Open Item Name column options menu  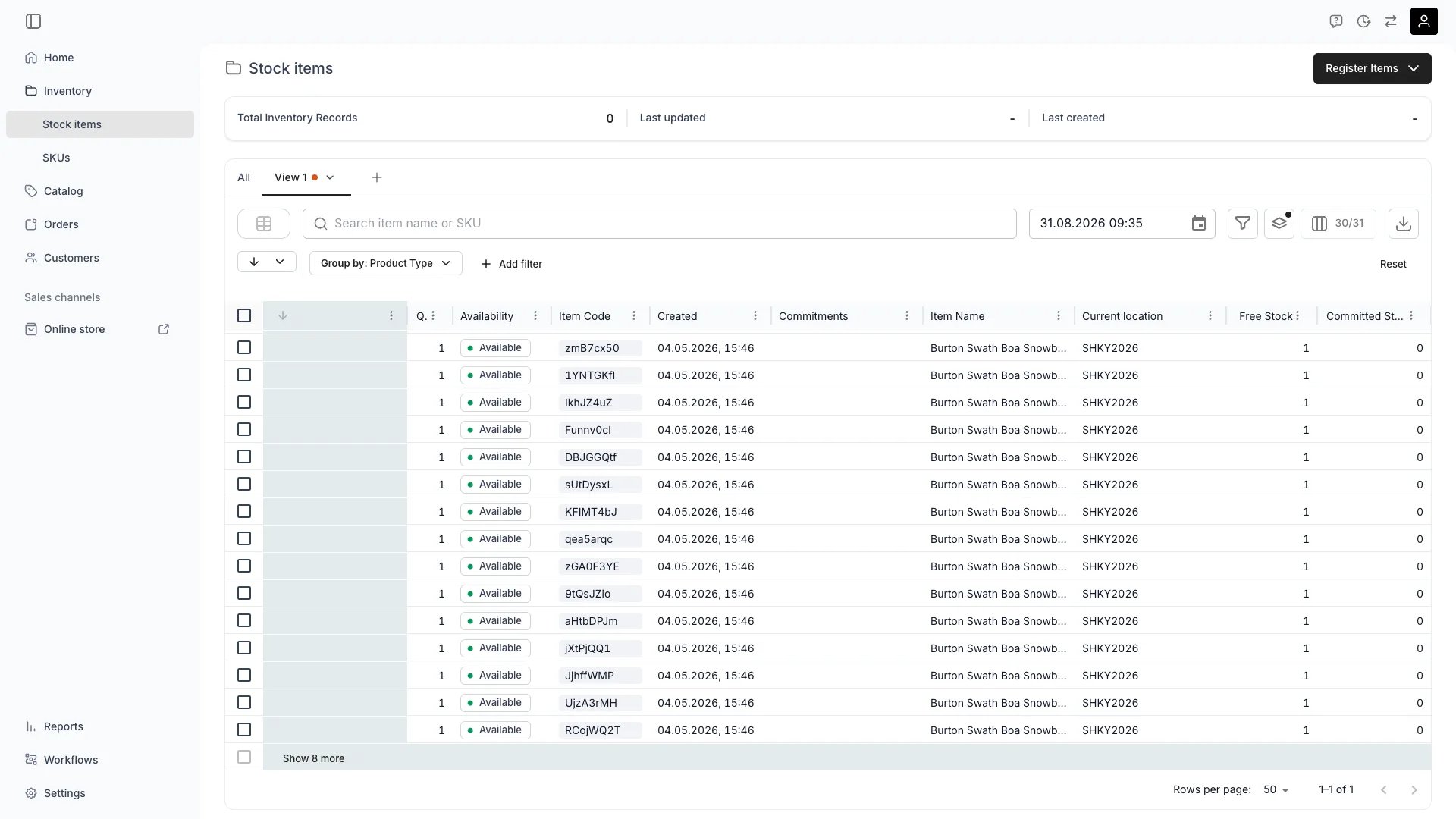(1059, 316)
